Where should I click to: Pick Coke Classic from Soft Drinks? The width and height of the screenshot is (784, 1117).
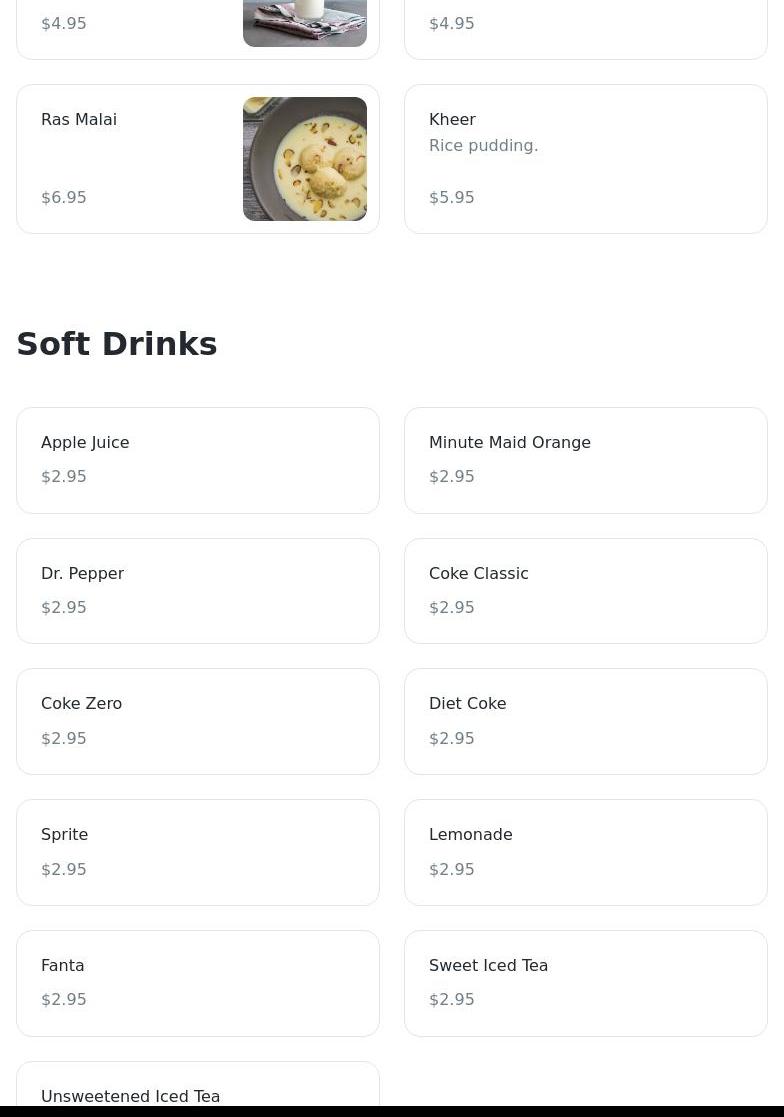(585, 591)
